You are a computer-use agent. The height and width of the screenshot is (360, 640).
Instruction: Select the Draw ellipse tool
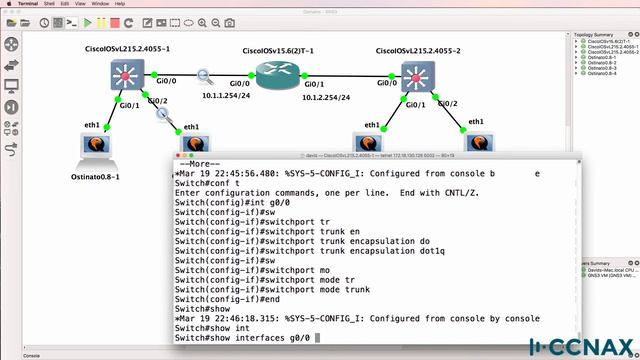(x=189, y=23)
